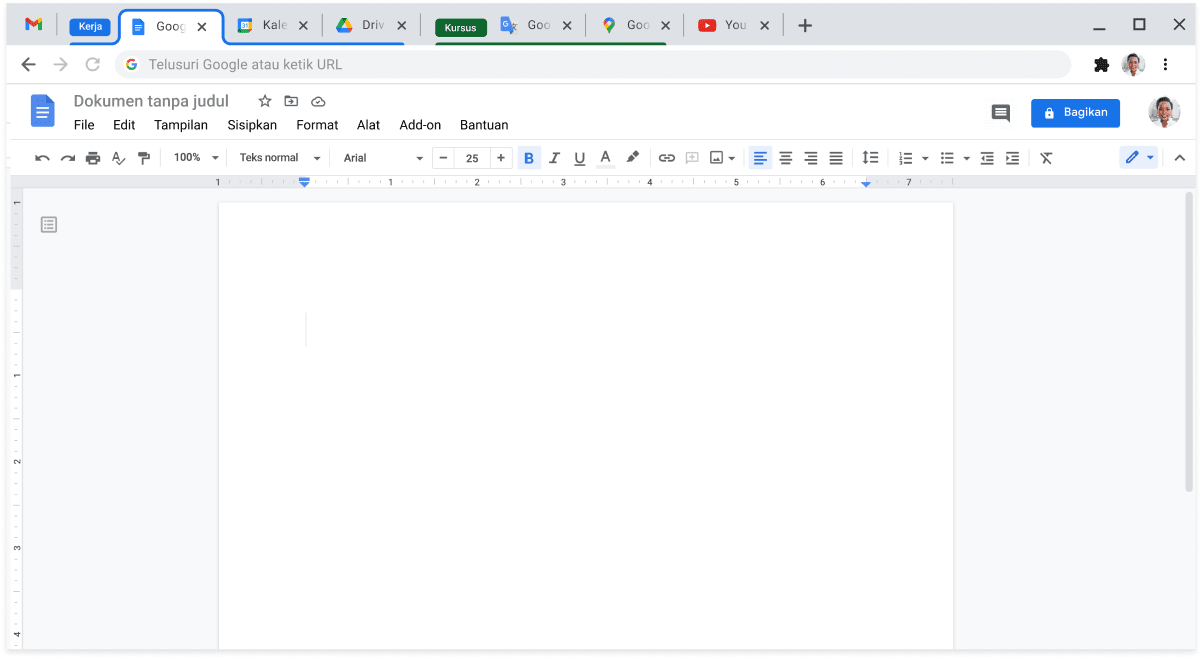Screen dimensions: 1202x659
Task: Show the document outline icon
Action: click(49, 225)
